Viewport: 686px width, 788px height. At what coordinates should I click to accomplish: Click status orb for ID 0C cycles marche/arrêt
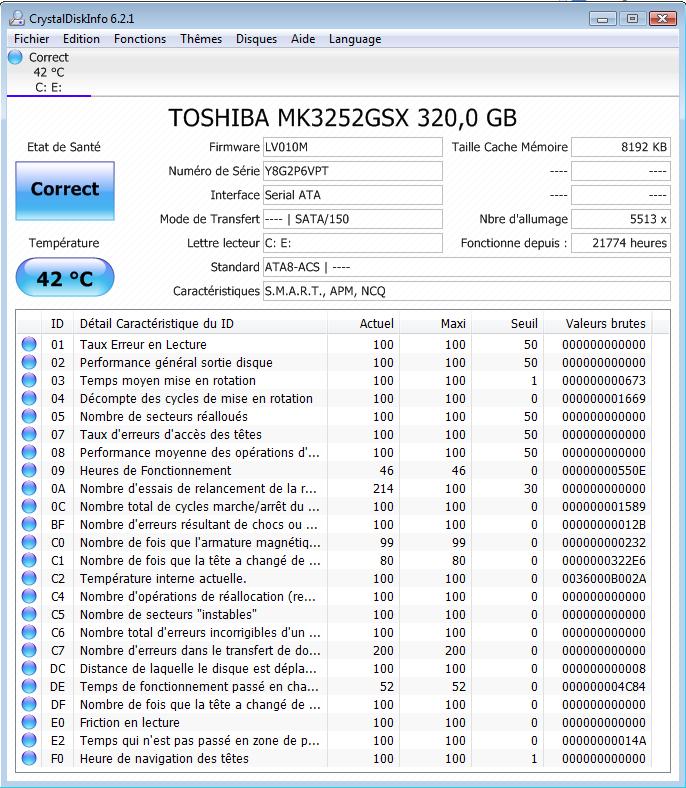(29, 507)
